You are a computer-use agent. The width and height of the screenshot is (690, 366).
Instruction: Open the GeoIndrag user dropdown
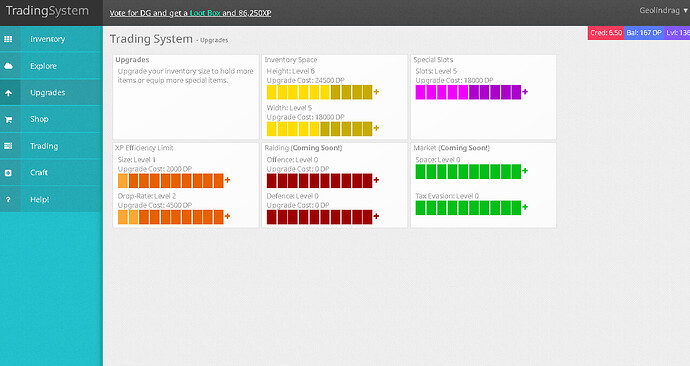[663, 10]
